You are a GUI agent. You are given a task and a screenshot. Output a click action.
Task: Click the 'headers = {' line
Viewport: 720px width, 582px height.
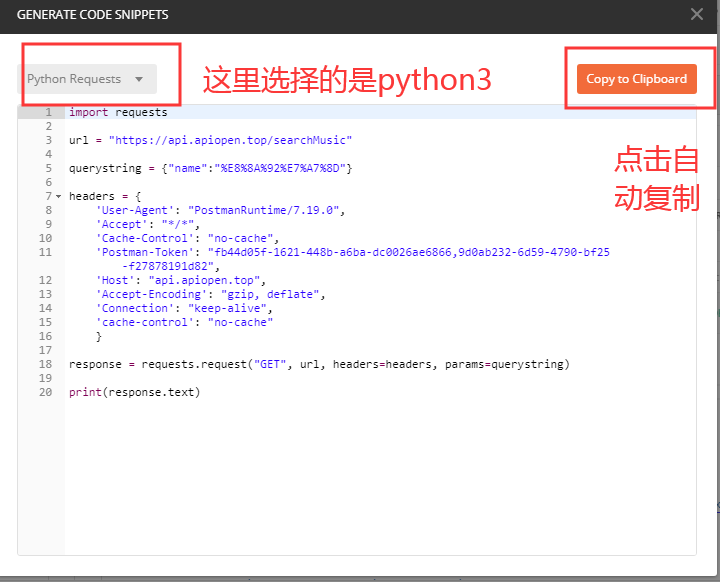pos(105,196)
